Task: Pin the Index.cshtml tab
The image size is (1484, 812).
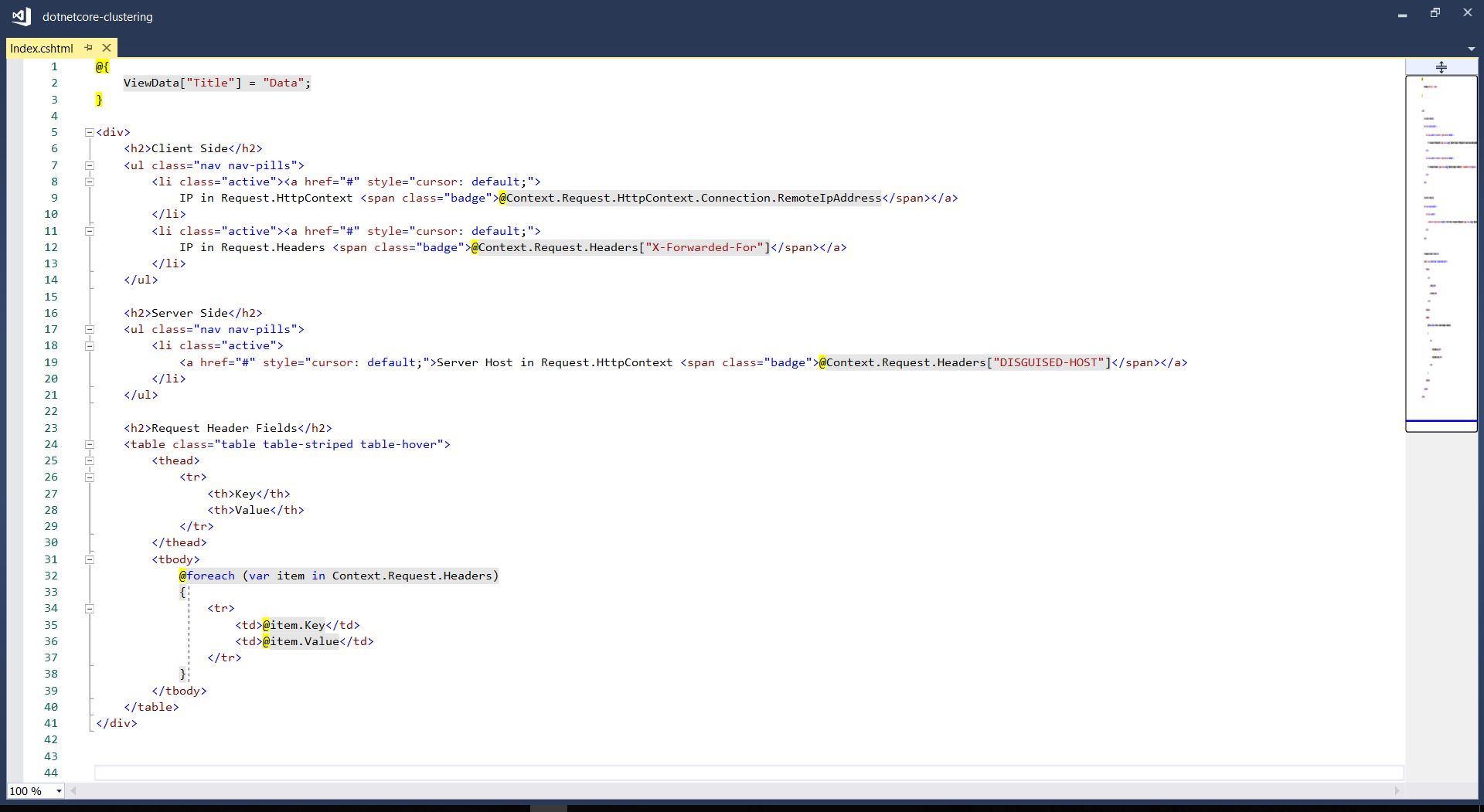Action: (x=89, y=48)
